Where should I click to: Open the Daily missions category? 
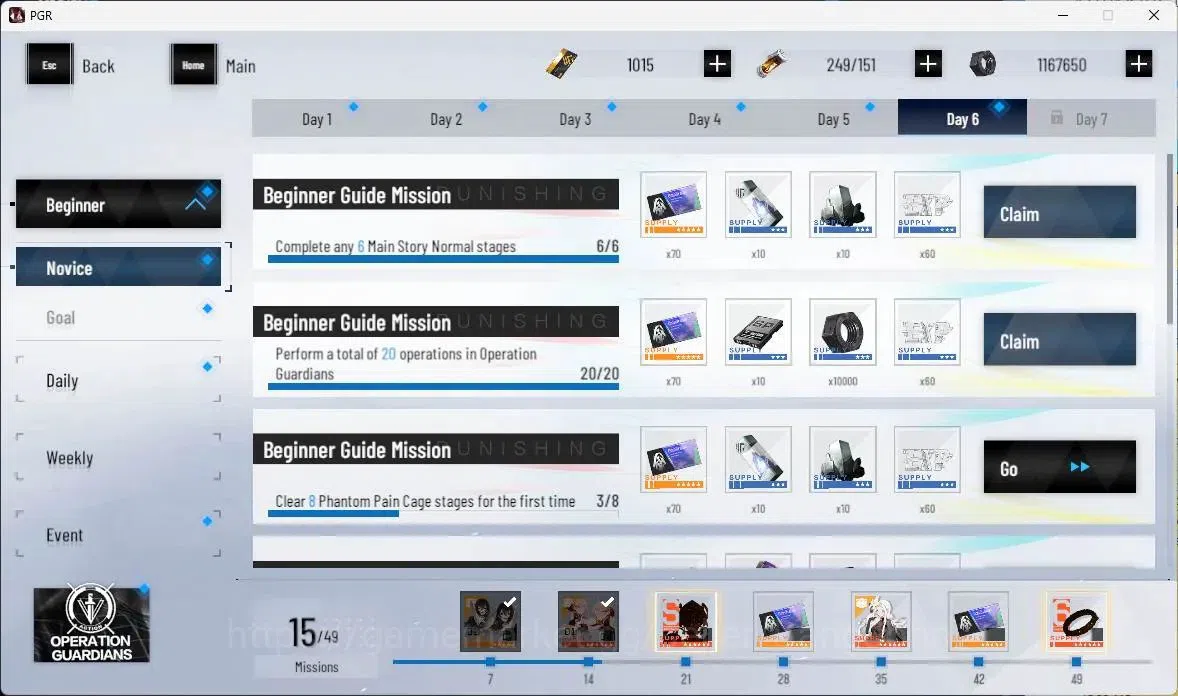(x=118, y=380)
